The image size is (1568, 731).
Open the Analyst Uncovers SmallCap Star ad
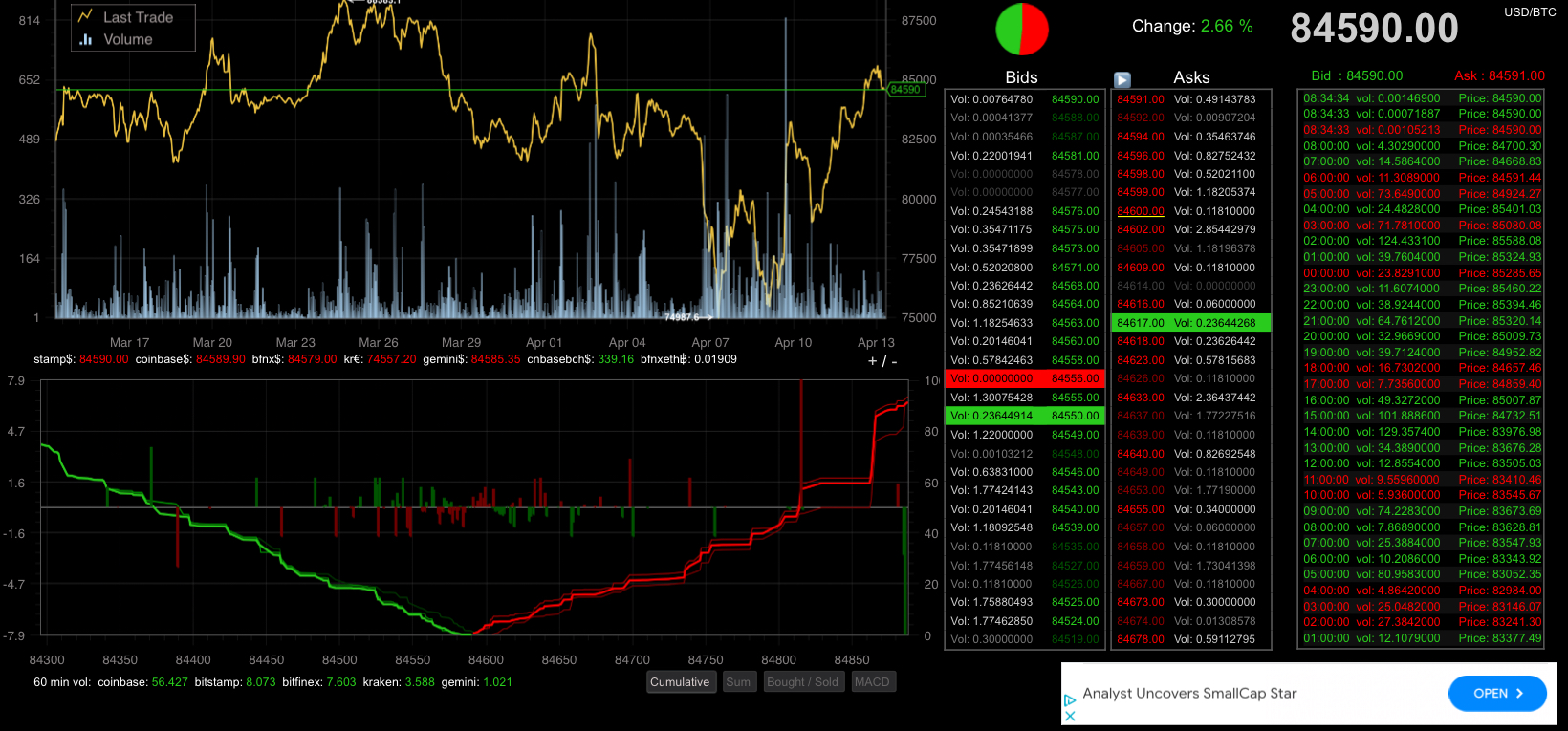1189,693
